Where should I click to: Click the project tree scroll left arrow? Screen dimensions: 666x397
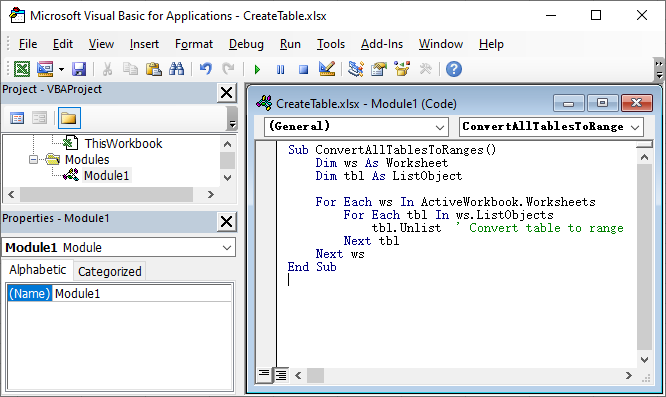(x=11, y=194)
